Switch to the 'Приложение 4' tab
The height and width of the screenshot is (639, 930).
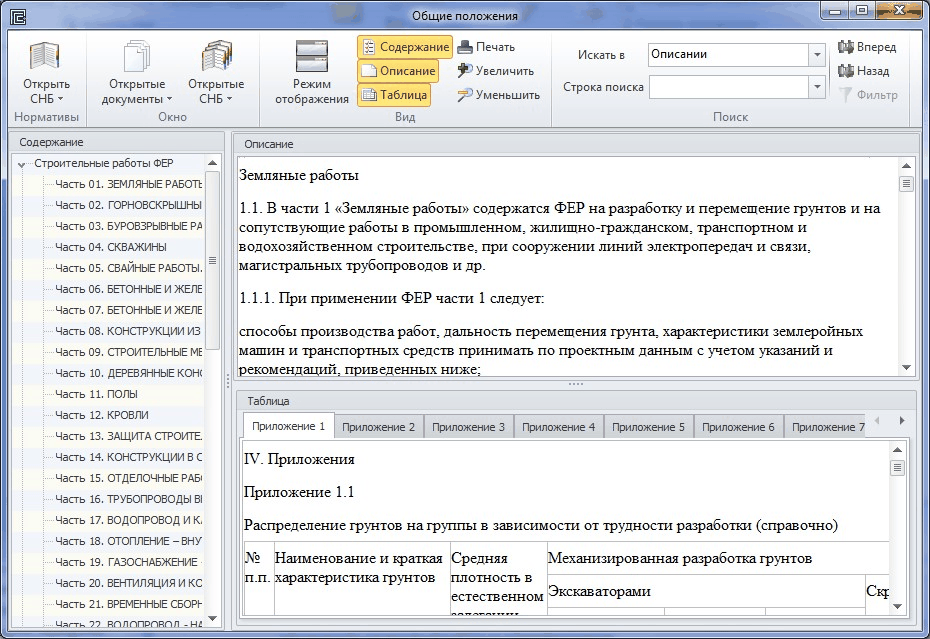click(x=559, y=427)
